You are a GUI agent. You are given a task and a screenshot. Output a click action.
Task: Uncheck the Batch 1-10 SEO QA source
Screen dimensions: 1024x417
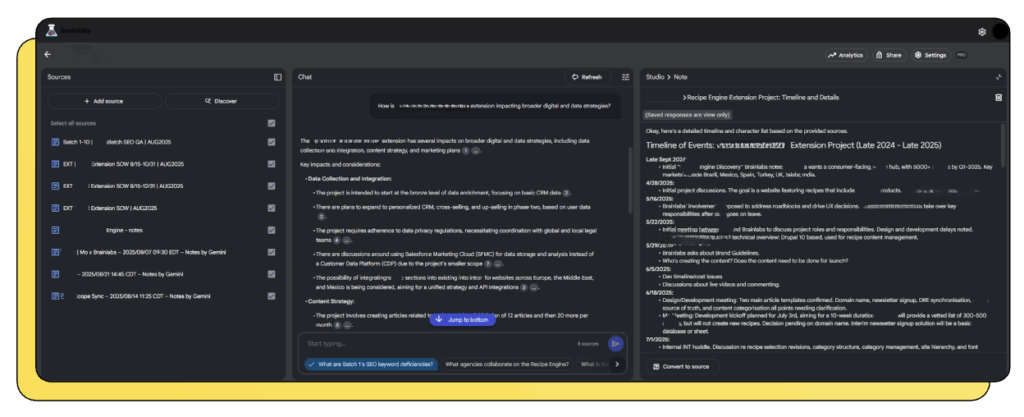(x=272, y=142)
